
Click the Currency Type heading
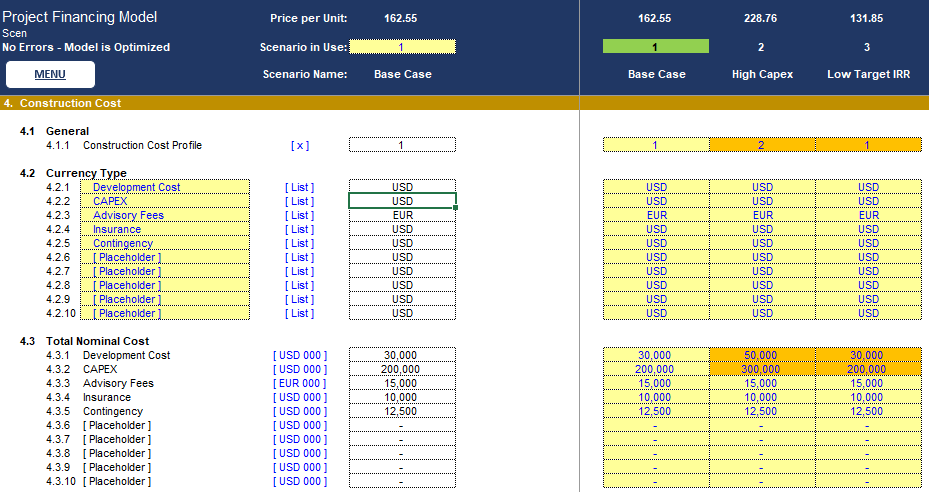tap(87, 173)
